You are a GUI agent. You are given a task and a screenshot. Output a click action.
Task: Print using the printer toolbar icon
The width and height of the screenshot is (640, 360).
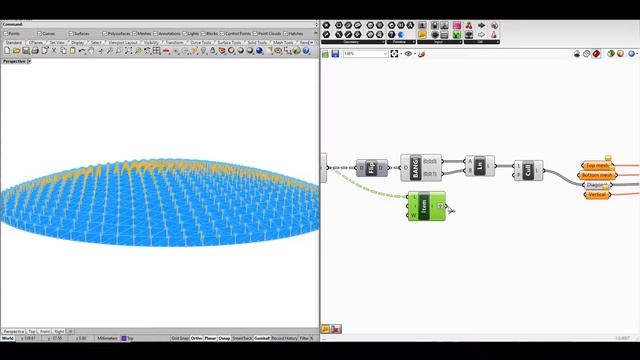pos(35,51)
